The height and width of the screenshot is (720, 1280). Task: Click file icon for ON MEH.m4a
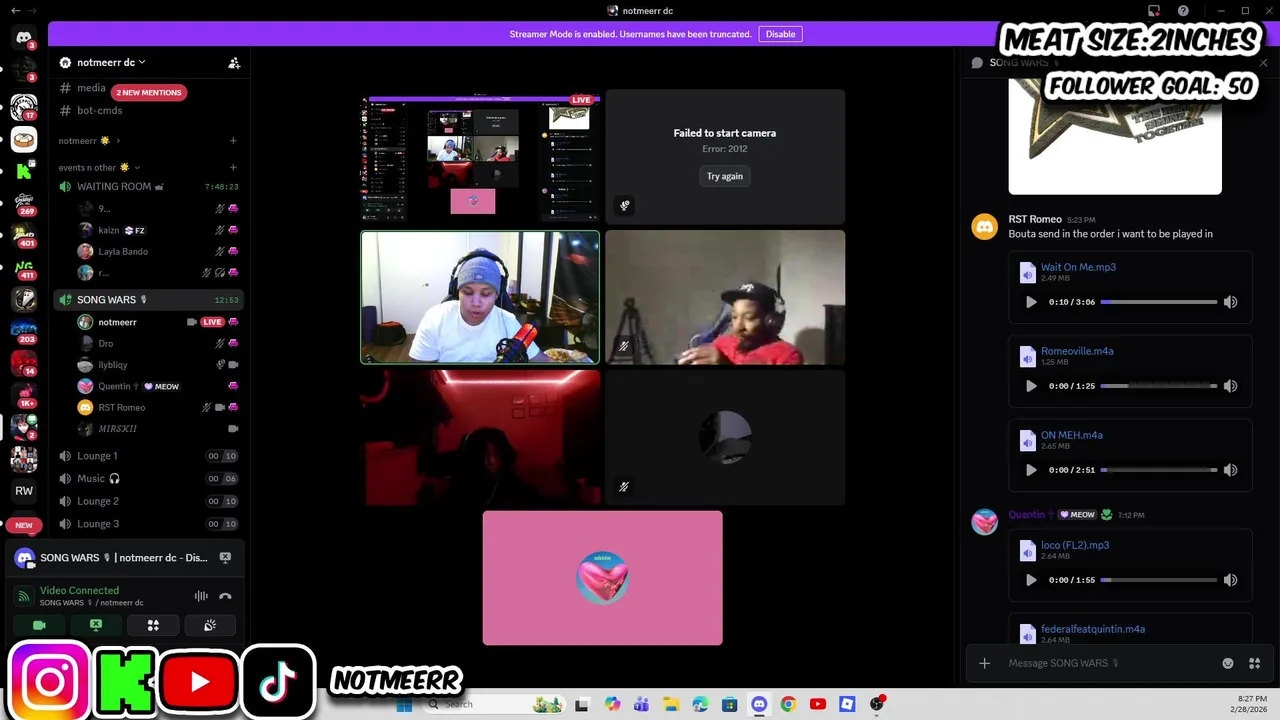click(x=1027, y=441)
